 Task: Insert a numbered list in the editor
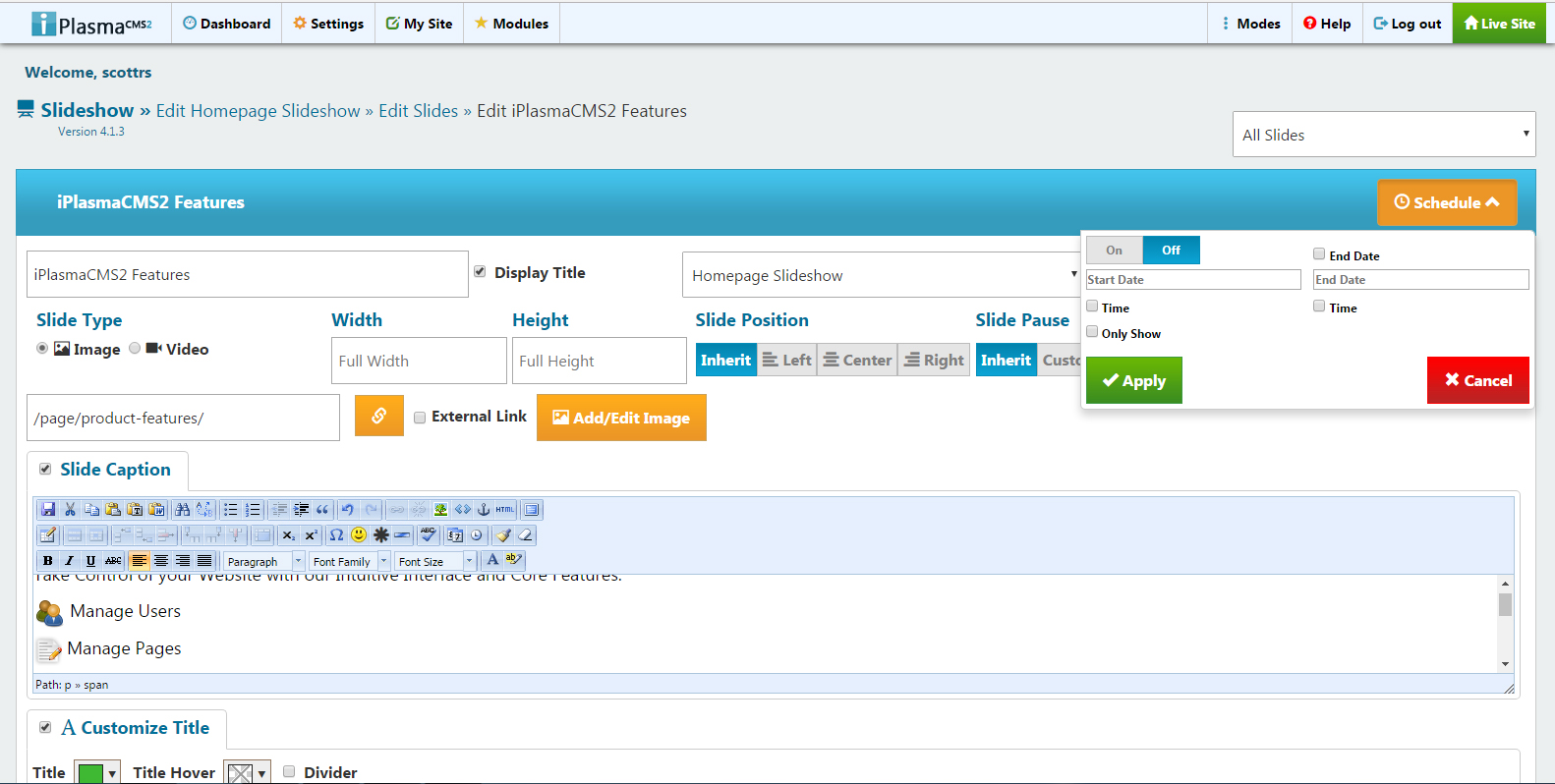click(x=252, y=509)
